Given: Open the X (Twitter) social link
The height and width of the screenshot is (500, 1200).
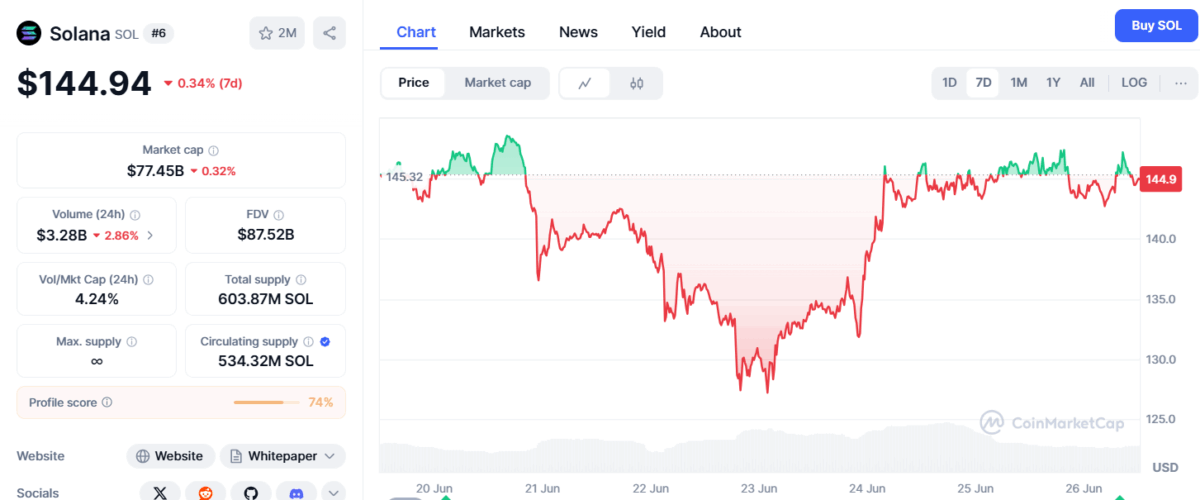Looking at the screenshot, I should click(x=160, y=492).
